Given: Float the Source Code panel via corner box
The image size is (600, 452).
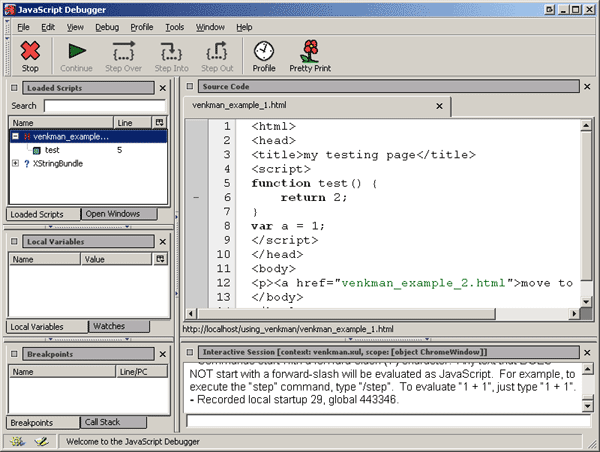Looking at the screenshot, I should point(190,86).
